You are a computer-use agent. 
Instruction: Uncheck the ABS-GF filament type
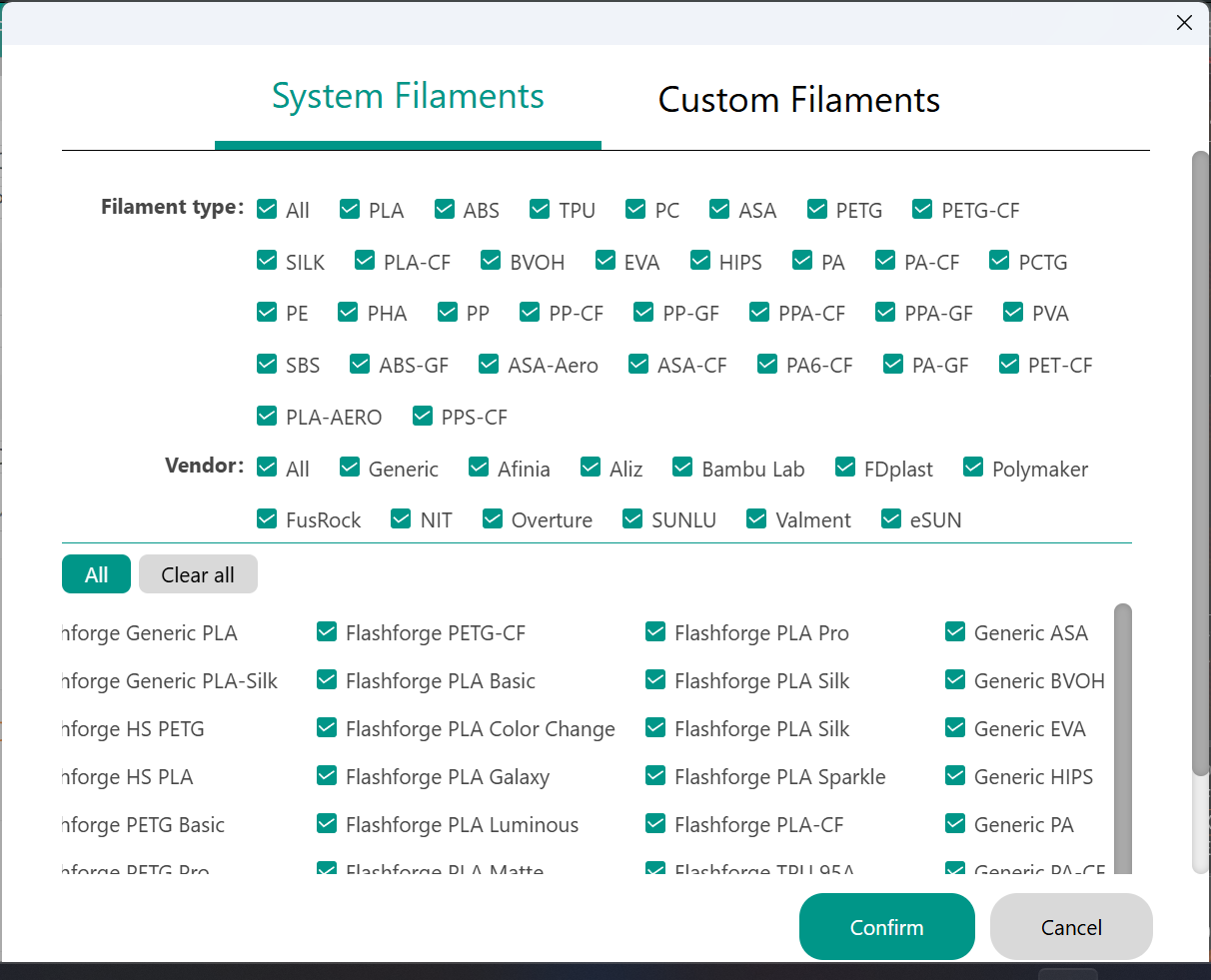click(360, 364)
